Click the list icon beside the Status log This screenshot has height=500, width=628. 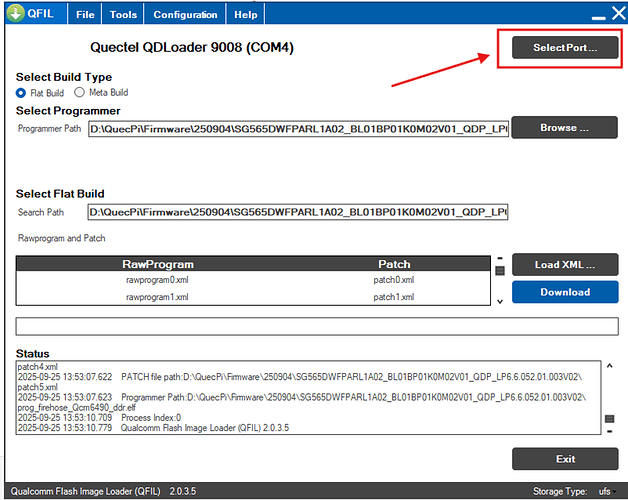click(609, 419)
